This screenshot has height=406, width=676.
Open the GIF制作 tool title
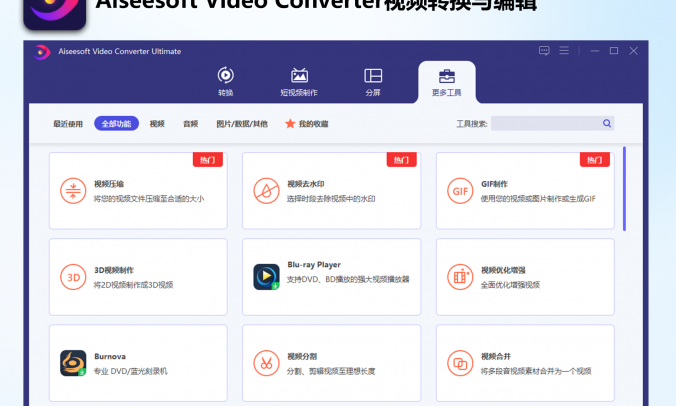[494, 184]
